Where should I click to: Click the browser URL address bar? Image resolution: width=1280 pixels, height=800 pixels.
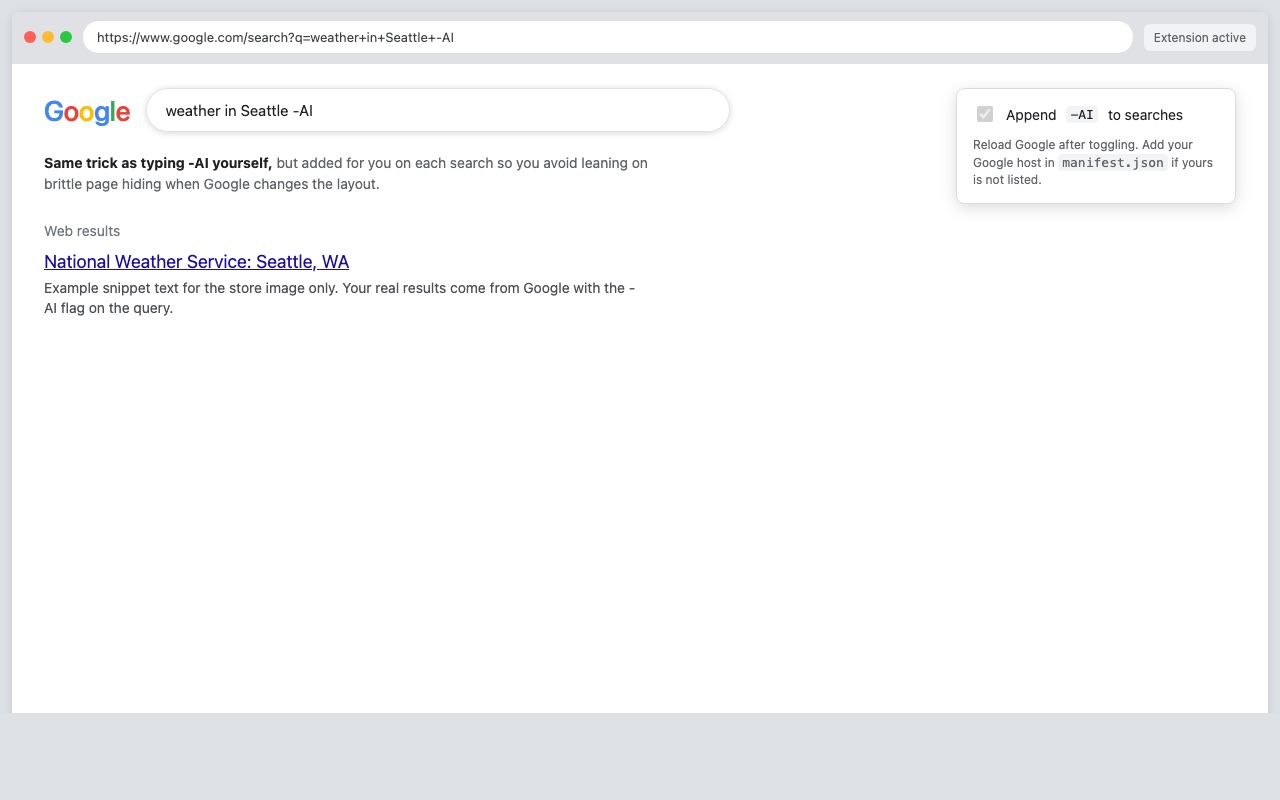[x=608, y=37]
